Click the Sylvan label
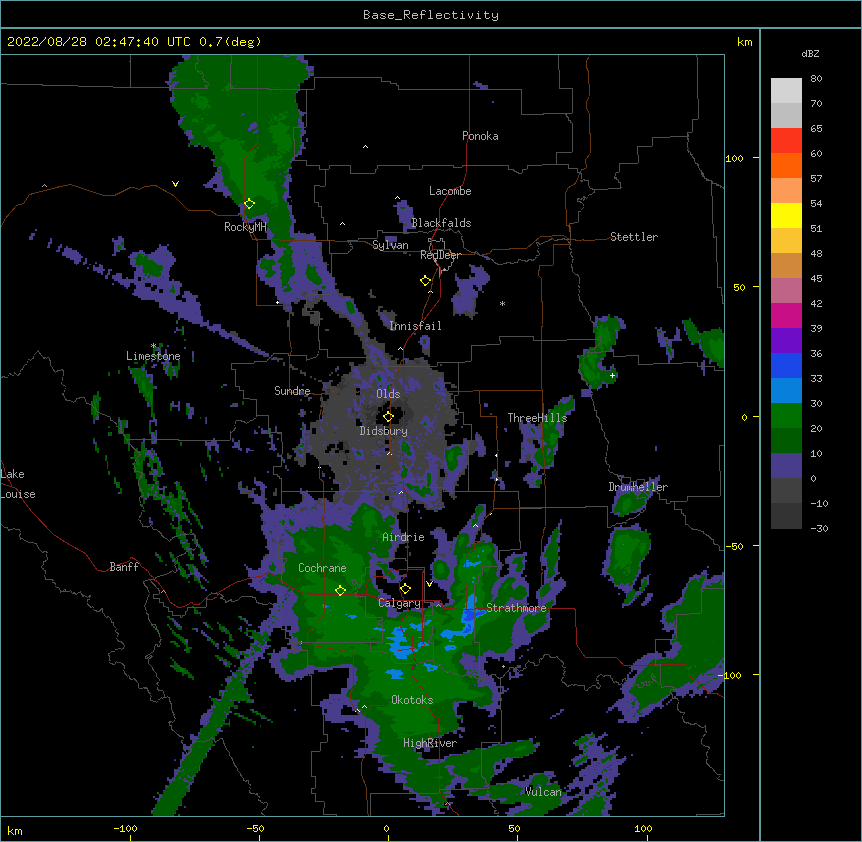862x842 pixels. pyautogui.click(x=390, y=245)
